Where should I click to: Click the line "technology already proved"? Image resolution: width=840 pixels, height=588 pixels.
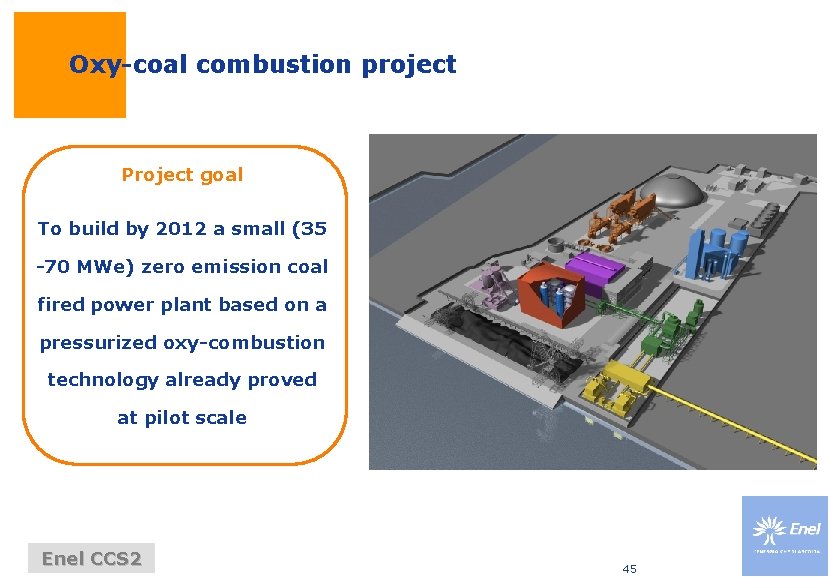point(182,380)
